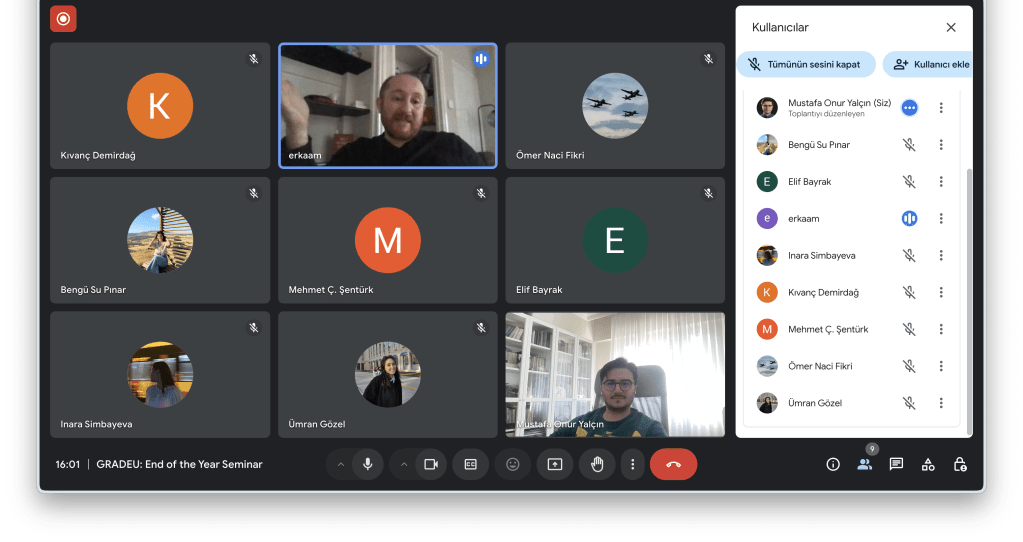Open meeting details info icon

coord(832,464)
